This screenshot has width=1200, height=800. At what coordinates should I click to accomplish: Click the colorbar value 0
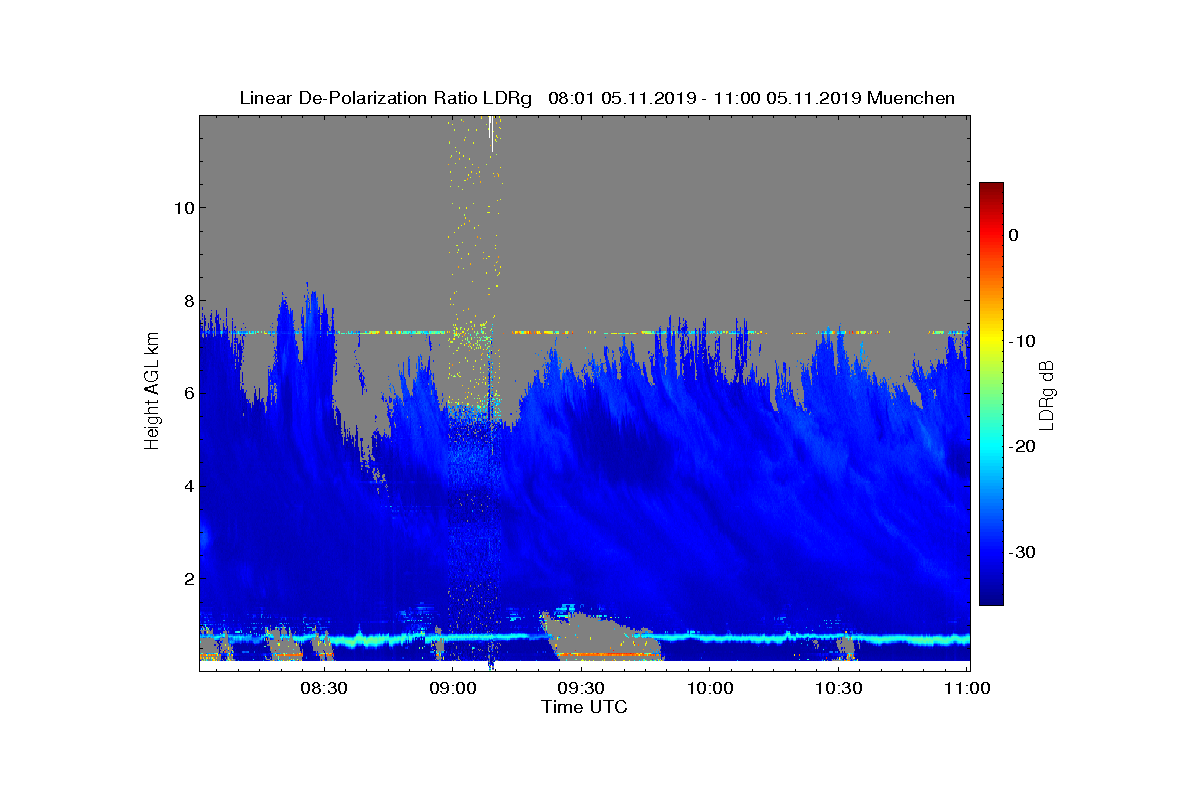click(x=1013, y=235)
